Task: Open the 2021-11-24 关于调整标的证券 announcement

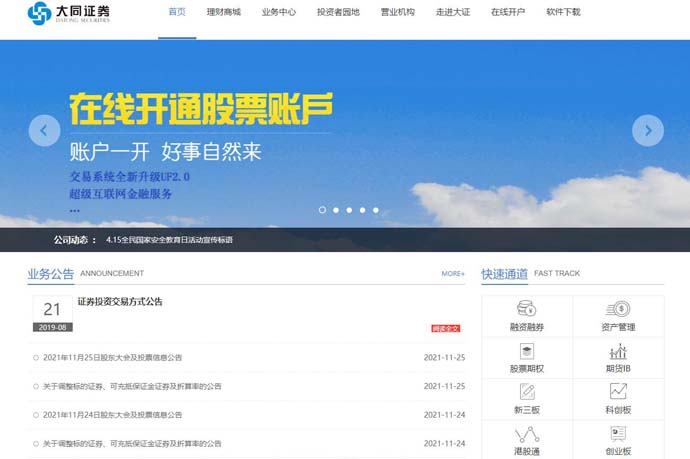Action: pyautogui.click(x=132, y=444)
